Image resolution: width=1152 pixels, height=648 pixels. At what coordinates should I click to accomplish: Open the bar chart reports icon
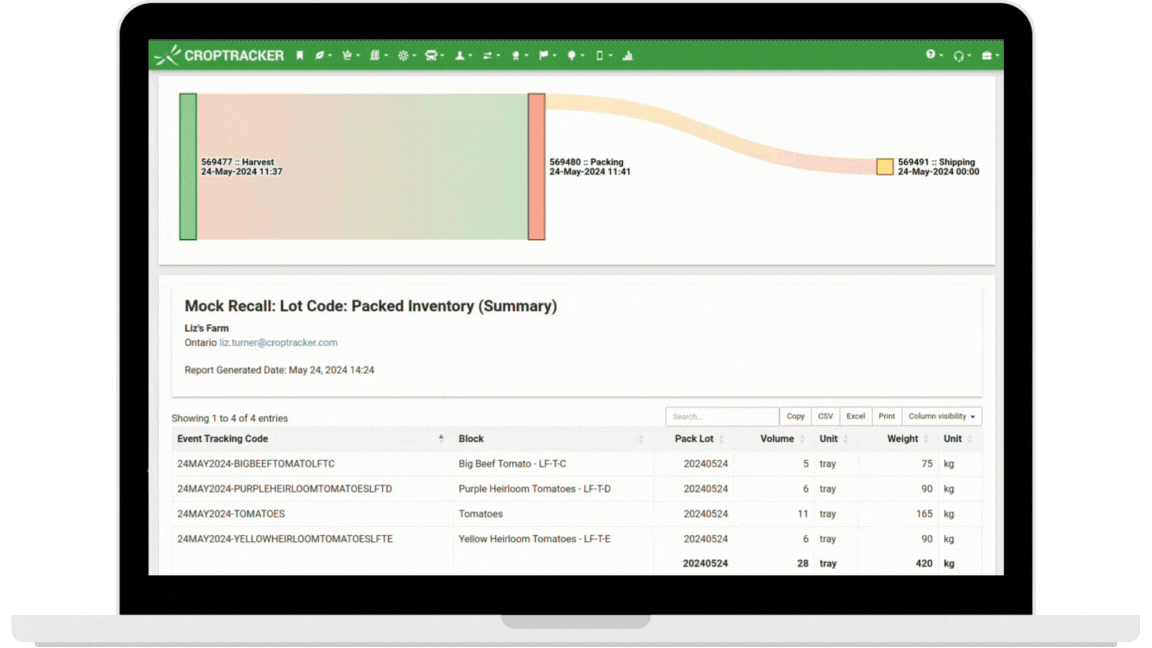[627, 55]
